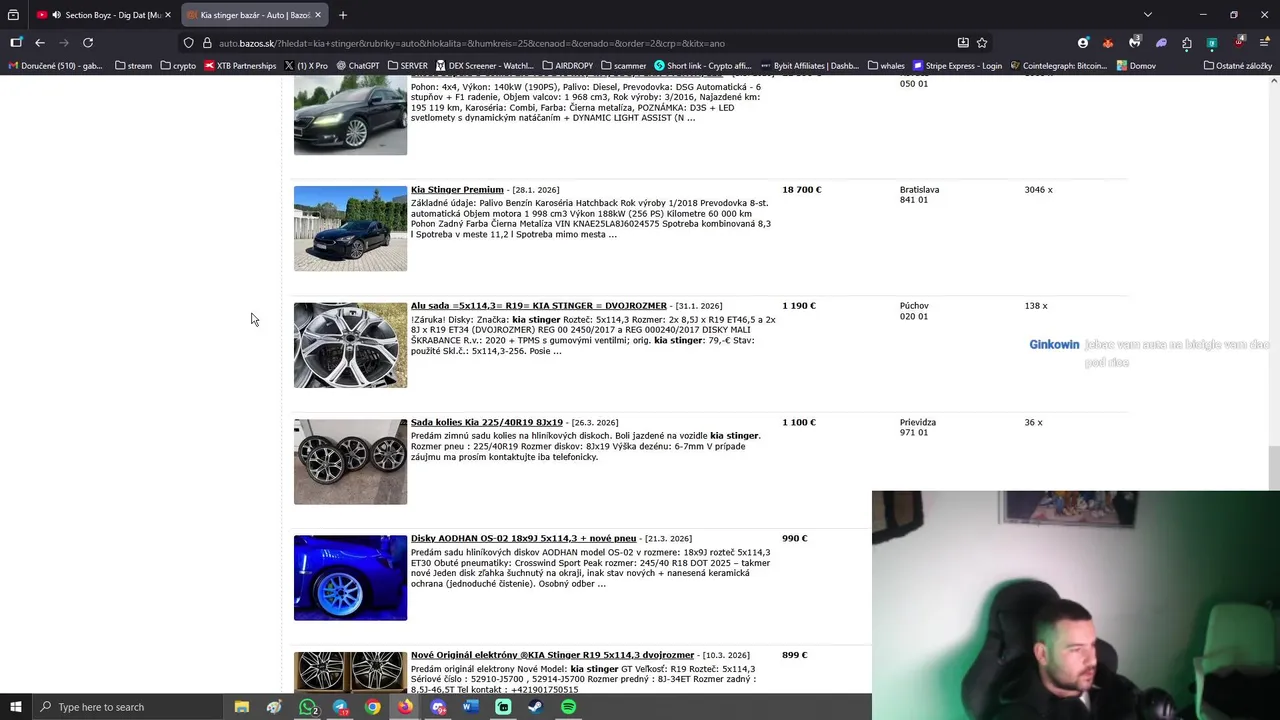The width and height of the screenshot is (1280, 720).
Task: Open the Windows Start menu
Action: click(x=15, y=707)
